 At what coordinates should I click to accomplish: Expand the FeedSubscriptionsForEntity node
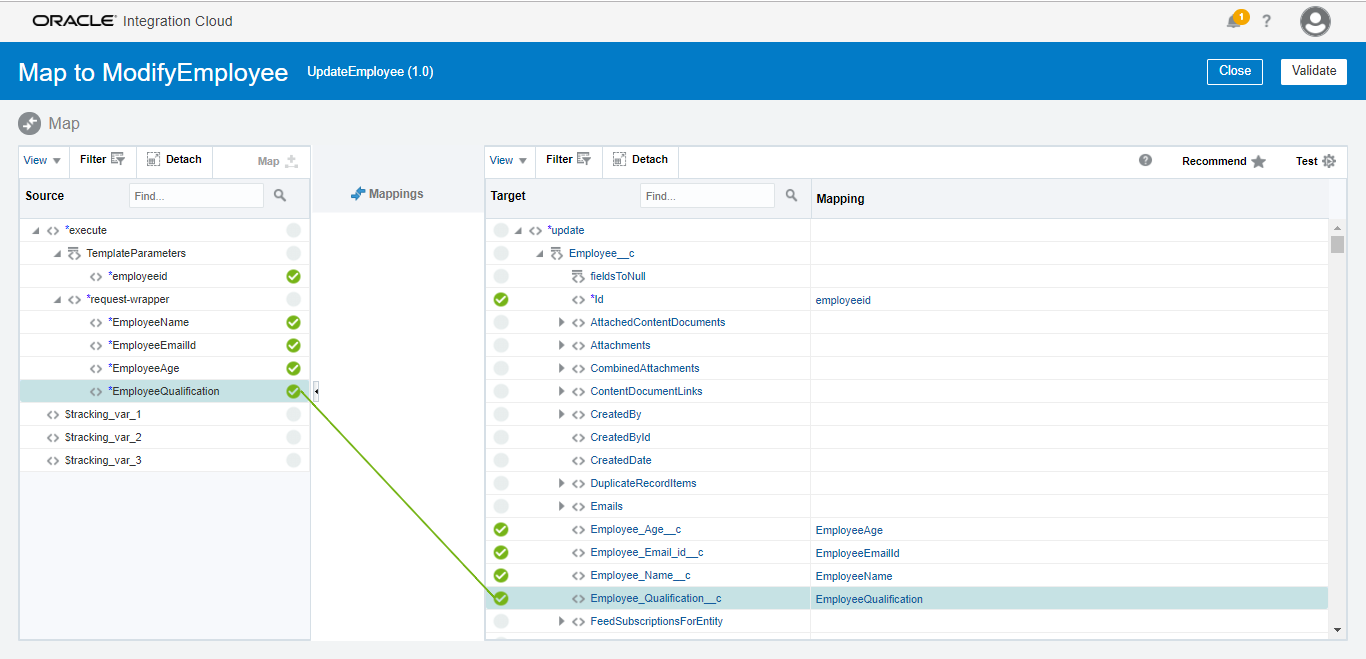pos(562,621)
